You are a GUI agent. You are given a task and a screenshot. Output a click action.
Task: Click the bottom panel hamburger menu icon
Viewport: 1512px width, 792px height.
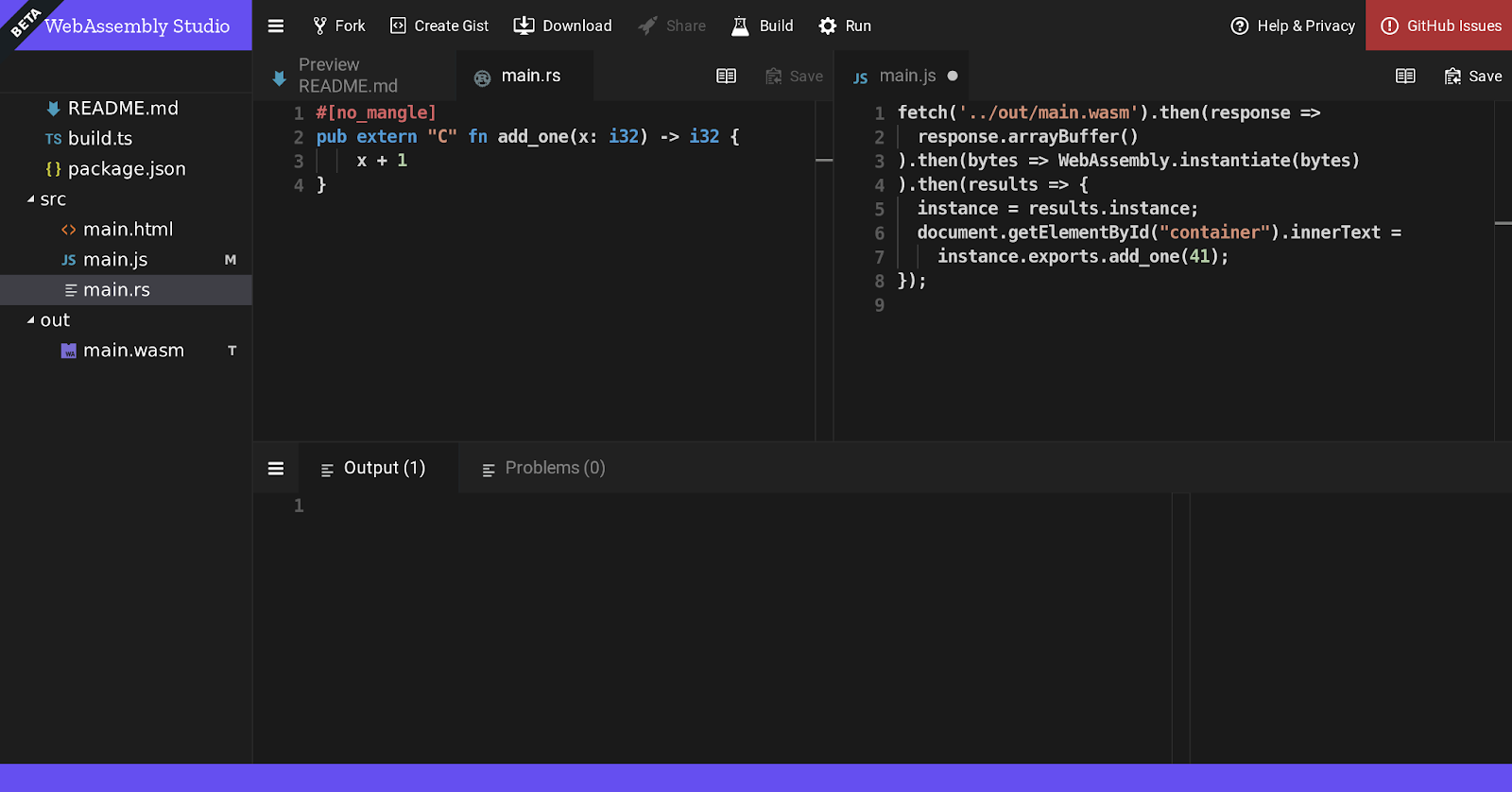pos(276,468)
